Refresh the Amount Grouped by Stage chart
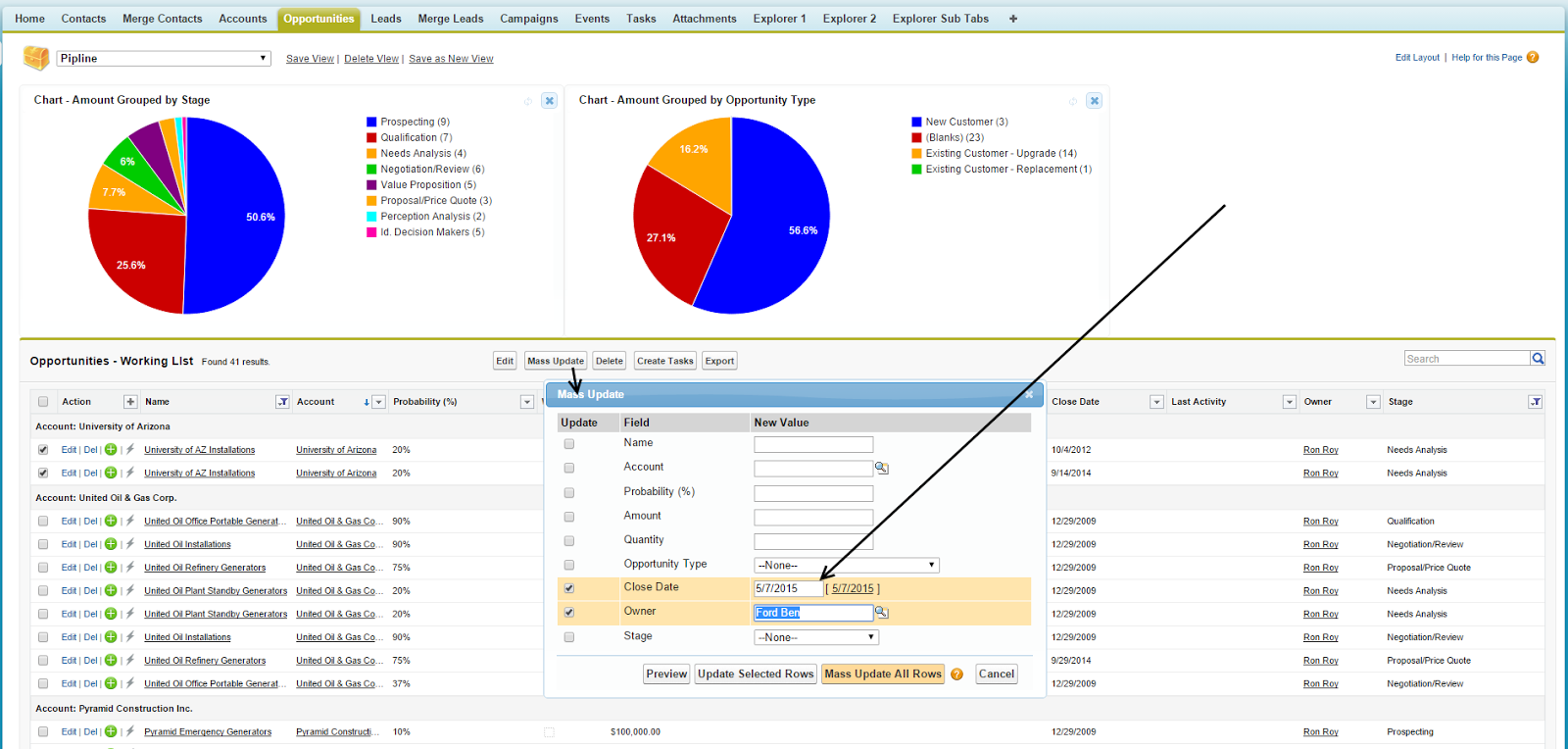The image size is (1568, 749). (x=528, y=101)
